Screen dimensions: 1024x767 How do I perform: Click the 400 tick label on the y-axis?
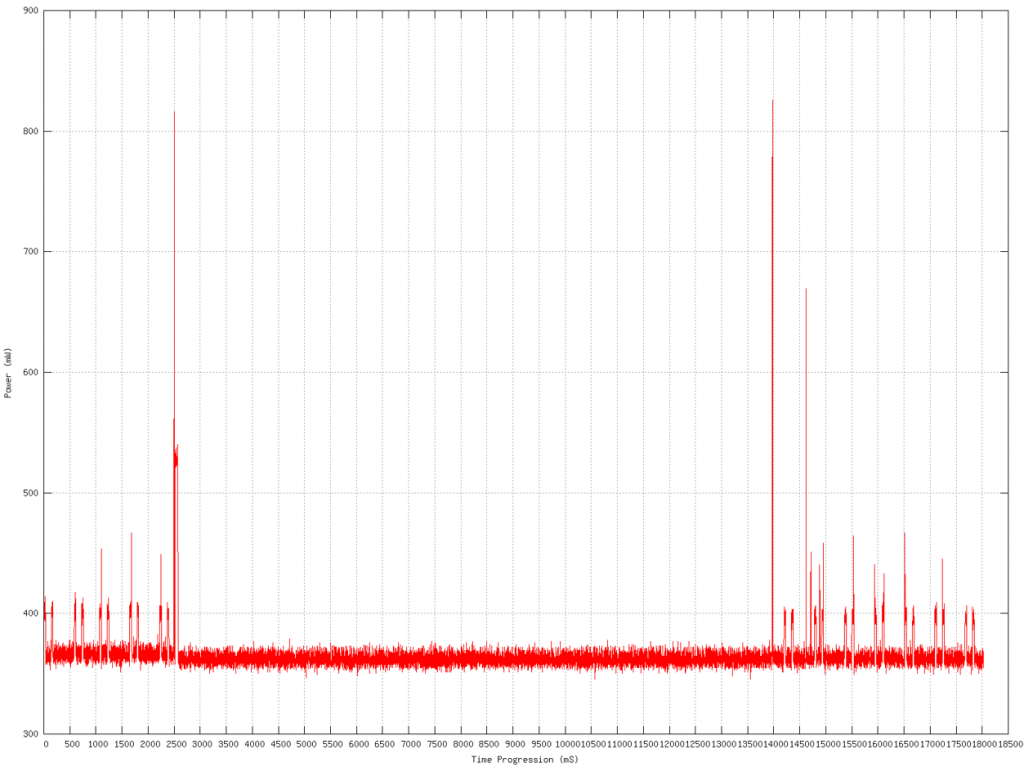coord(30,614)
